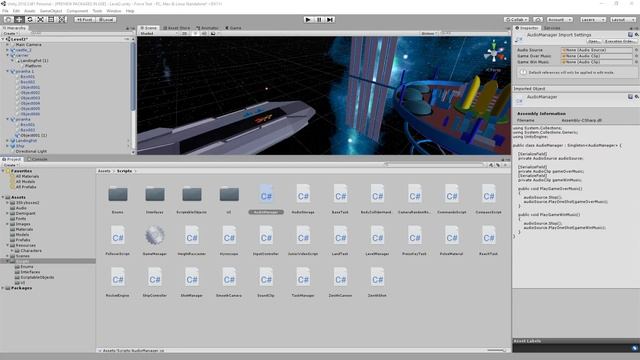Collapse the Assets folder tree
Viewport: 640px width, 360px height.
[3, 197]
